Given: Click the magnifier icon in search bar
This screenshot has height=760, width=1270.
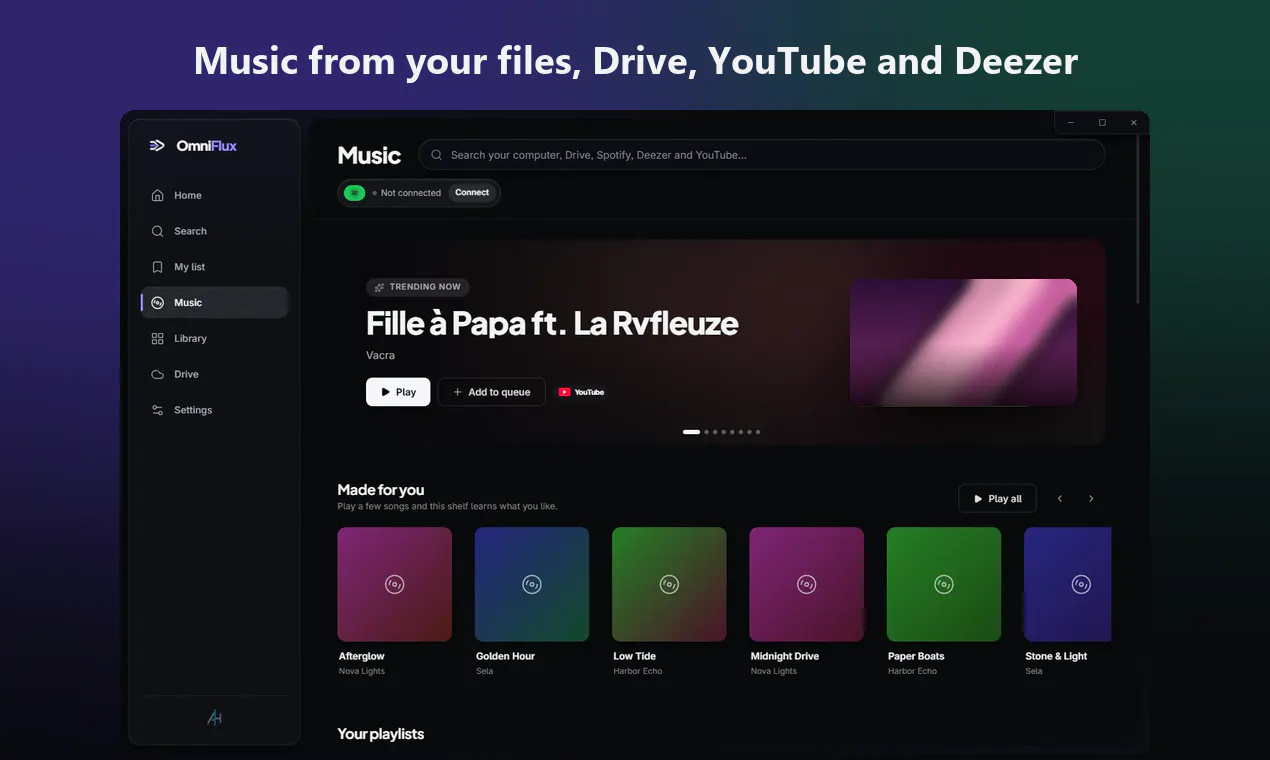Looking at the screenshot, I should tap(436, 155).
